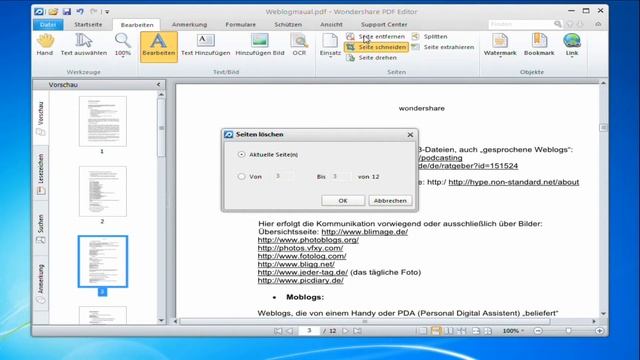Go to first page button
Image resolution: width=640 pixels, height=360 pixels.
(x=278, y=331)
